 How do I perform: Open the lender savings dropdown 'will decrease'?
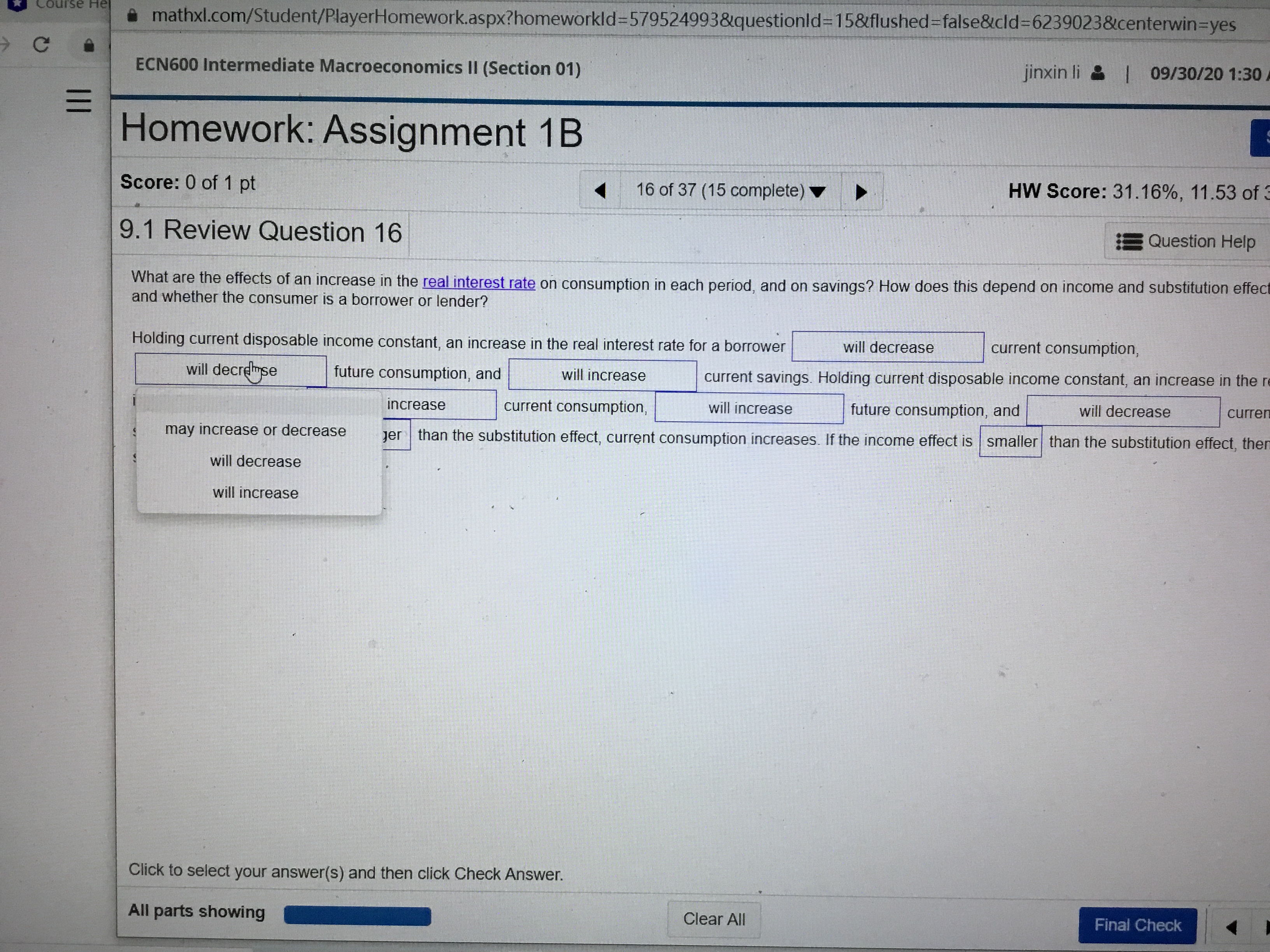coord(1124,412)
